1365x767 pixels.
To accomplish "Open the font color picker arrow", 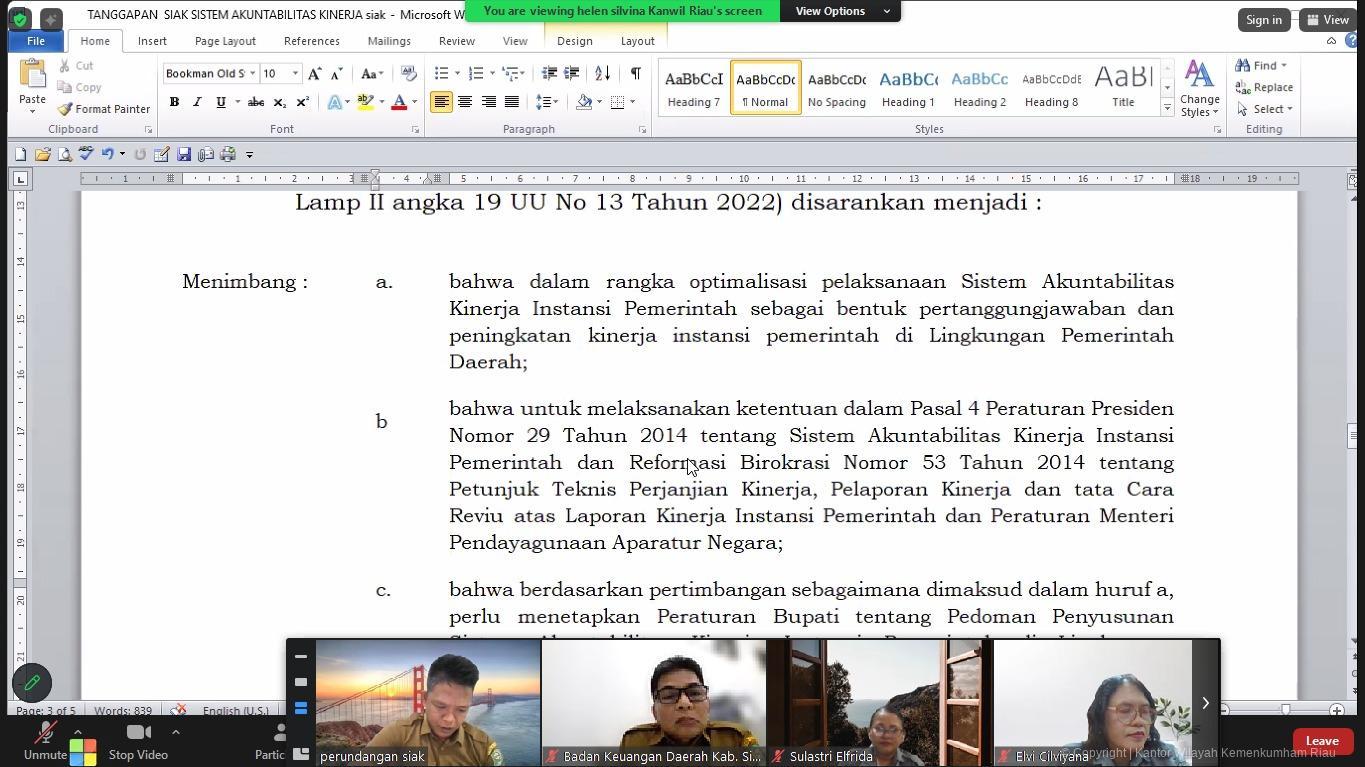I will click(x=414, y=102).
